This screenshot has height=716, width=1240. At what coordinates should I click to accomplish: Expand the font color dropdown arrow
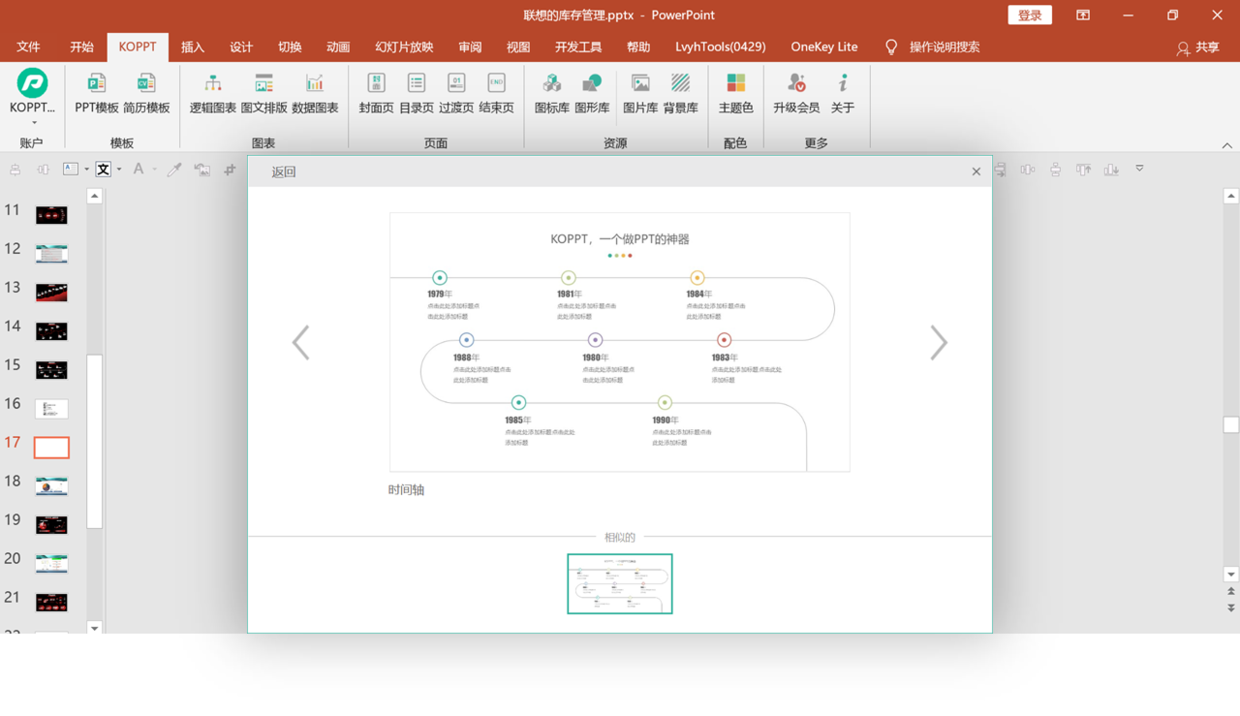154,170
